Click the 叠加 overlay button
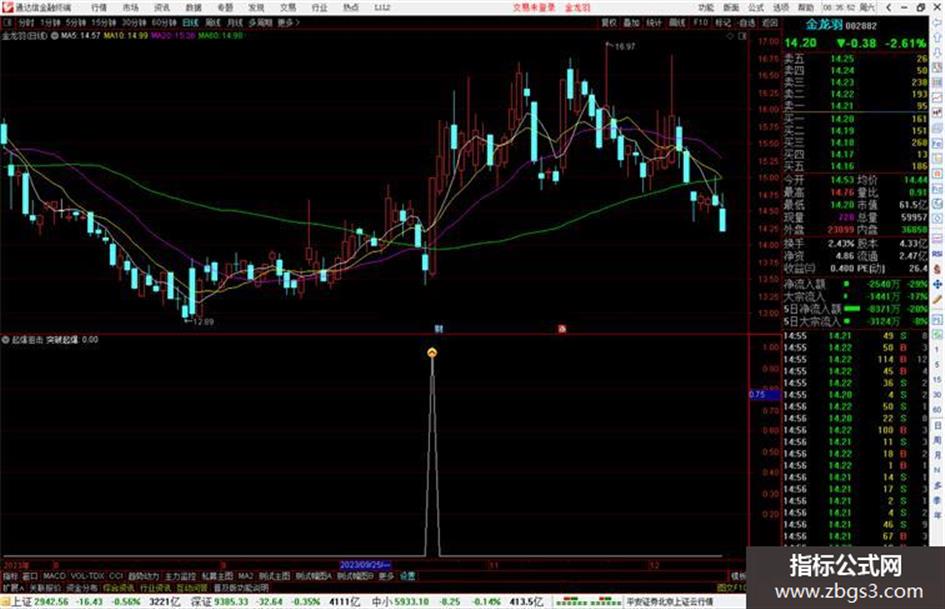 (631, 22)
